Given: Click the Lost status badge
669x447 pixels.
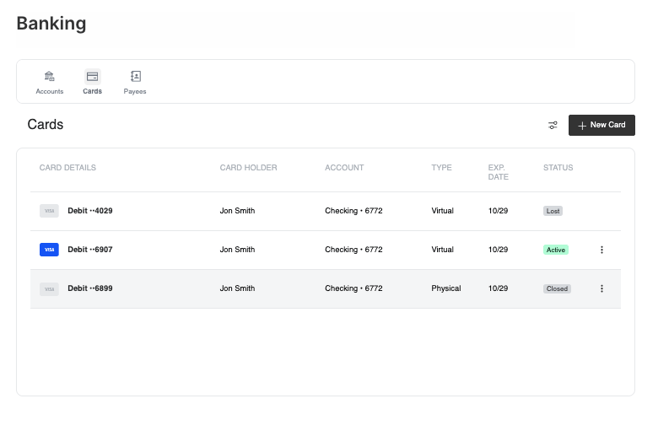Looking at the screenshot, I should coord(553,211).
